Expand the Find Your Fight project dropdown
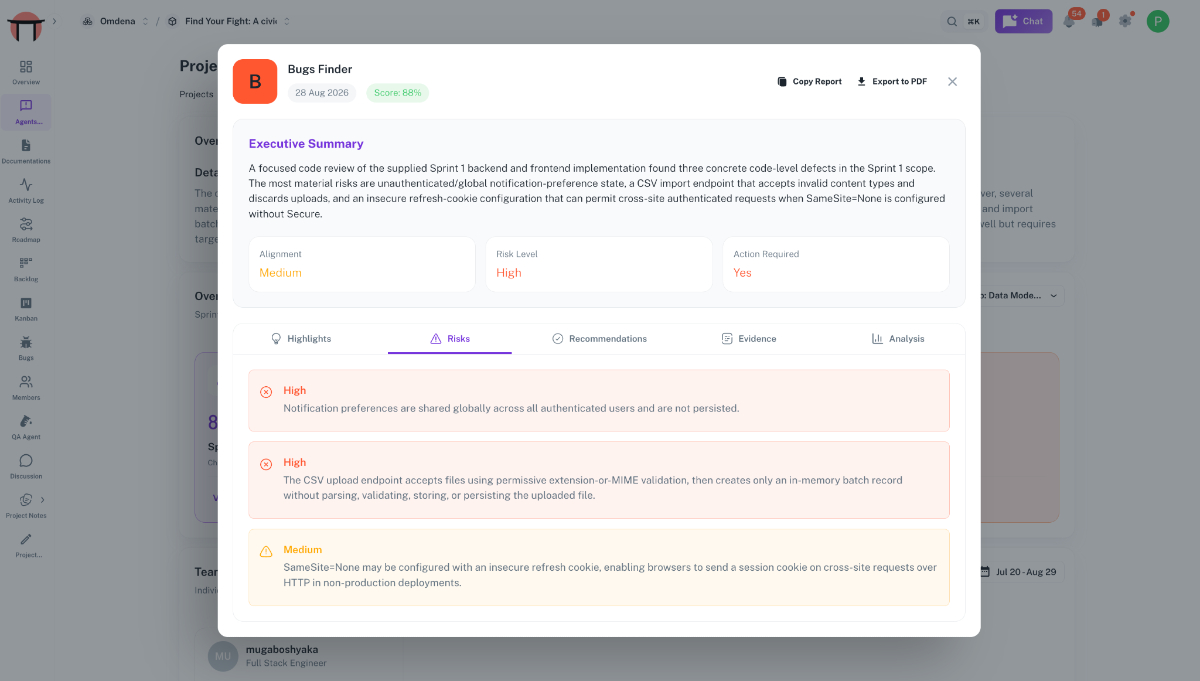 click(229, 21)
